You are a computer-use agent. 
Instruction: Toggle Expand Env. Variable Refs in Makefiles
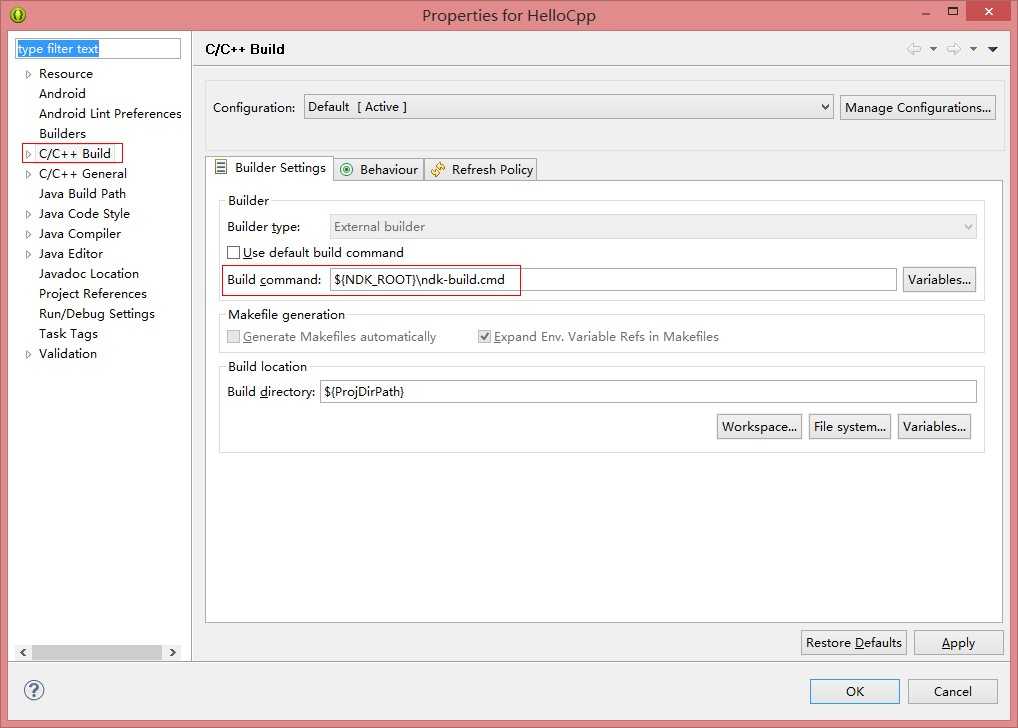point(484,336)
